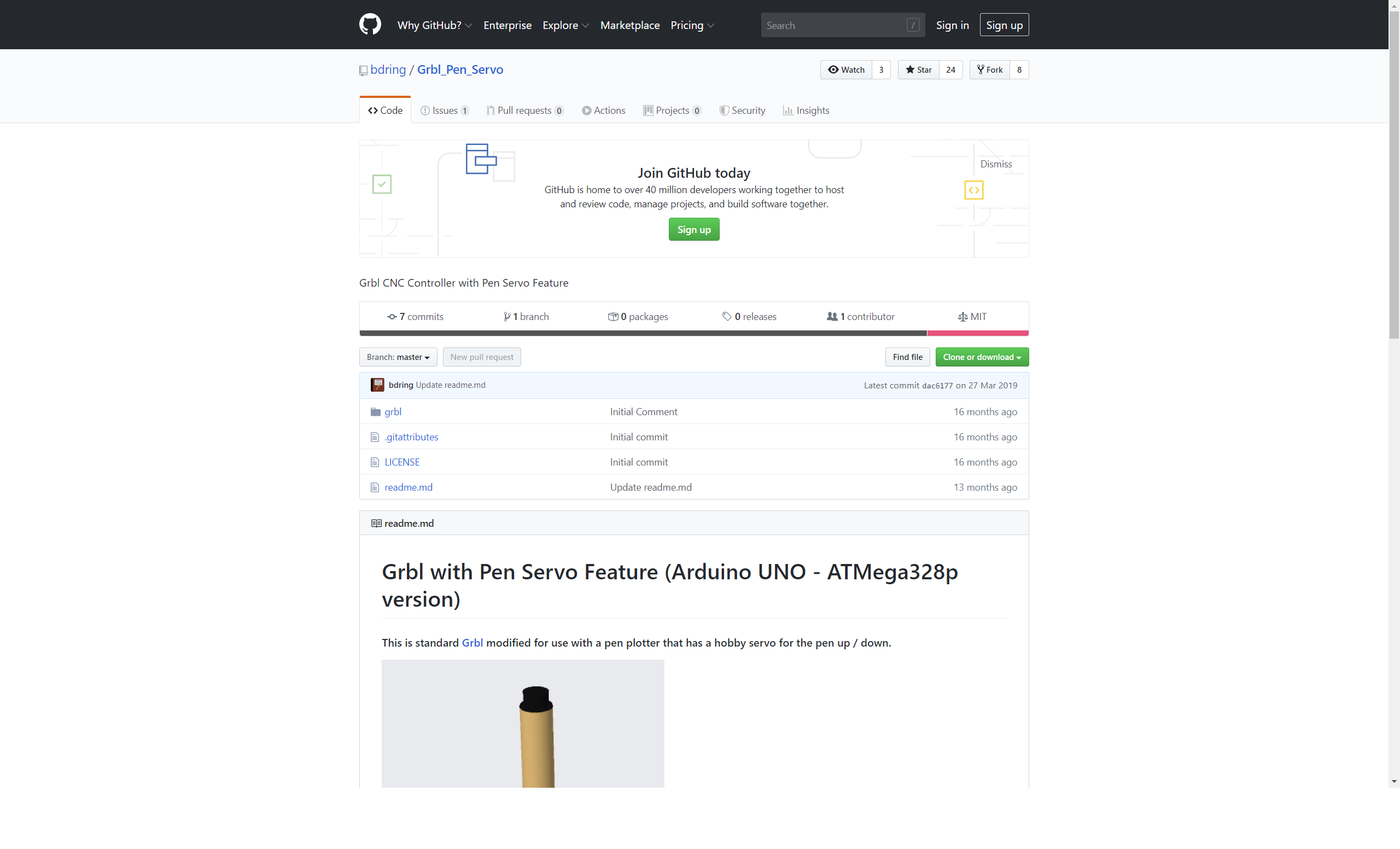Open the Insights tab
The height and width of the screenshot is (849, 1400).
pyautogui.click(x=806, y=111)
